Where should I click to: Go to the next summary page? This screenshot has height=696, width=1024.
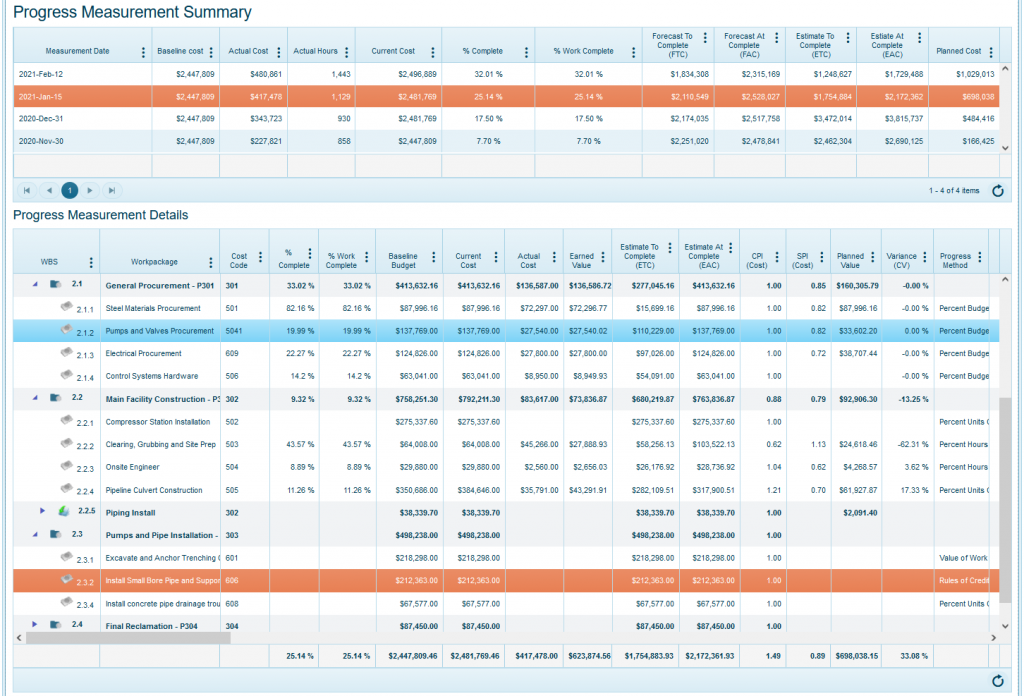91,190
